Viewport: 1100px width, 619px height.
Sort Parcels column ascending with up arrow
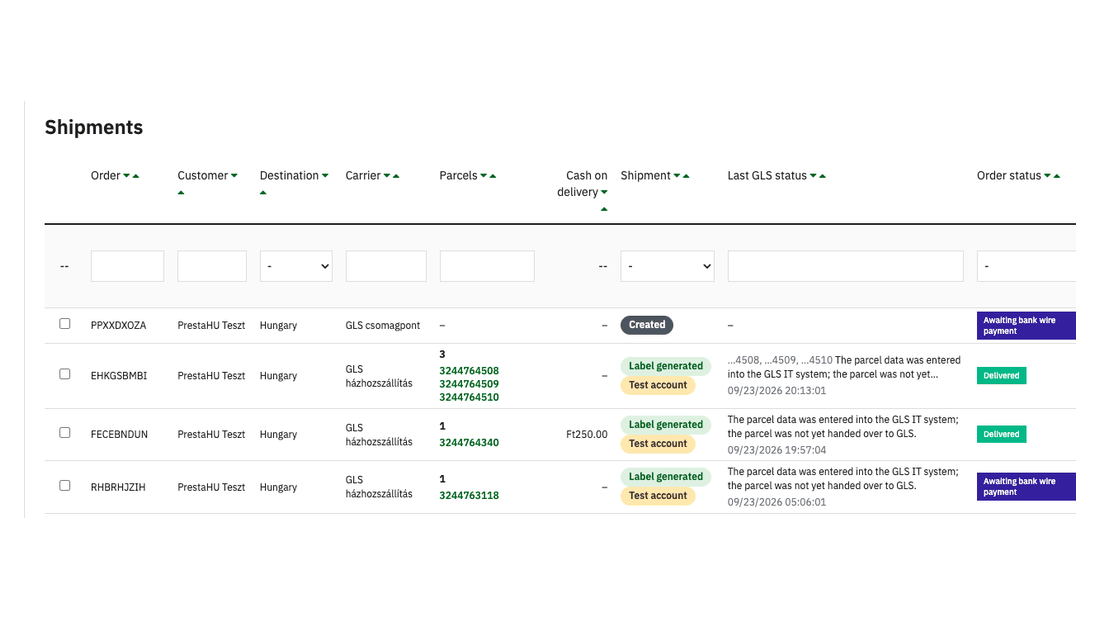pos(493,176)
